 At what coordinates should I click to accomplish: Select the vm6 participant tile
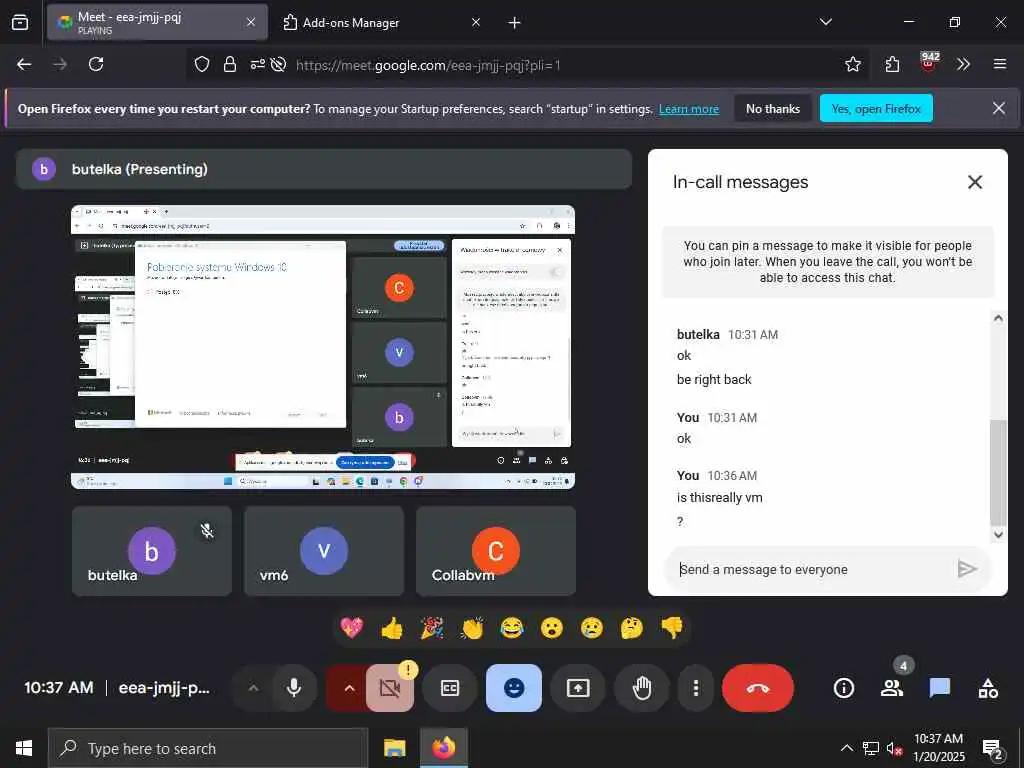324,551
